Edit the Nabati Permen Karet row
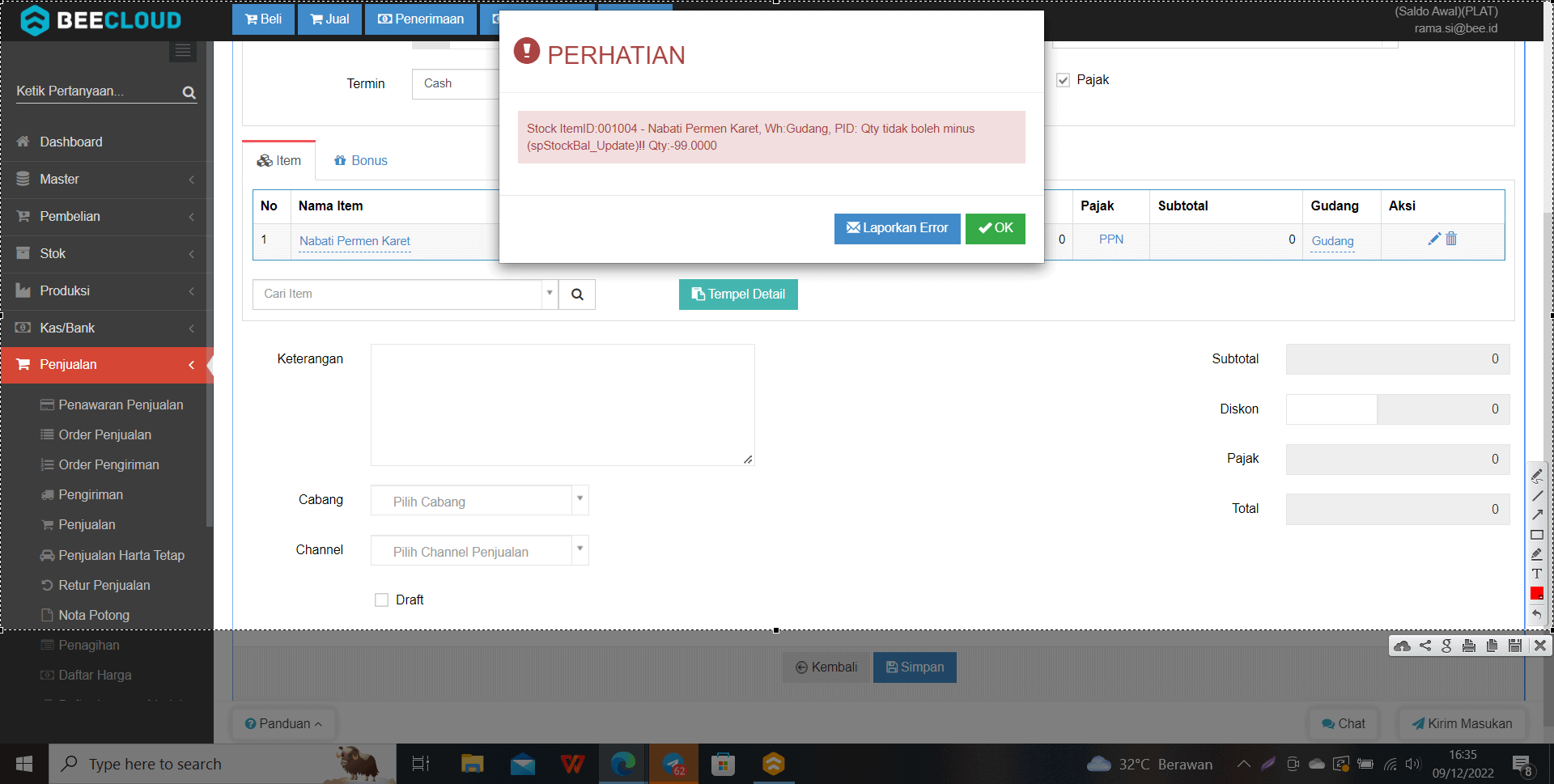 pos(1434,239)
